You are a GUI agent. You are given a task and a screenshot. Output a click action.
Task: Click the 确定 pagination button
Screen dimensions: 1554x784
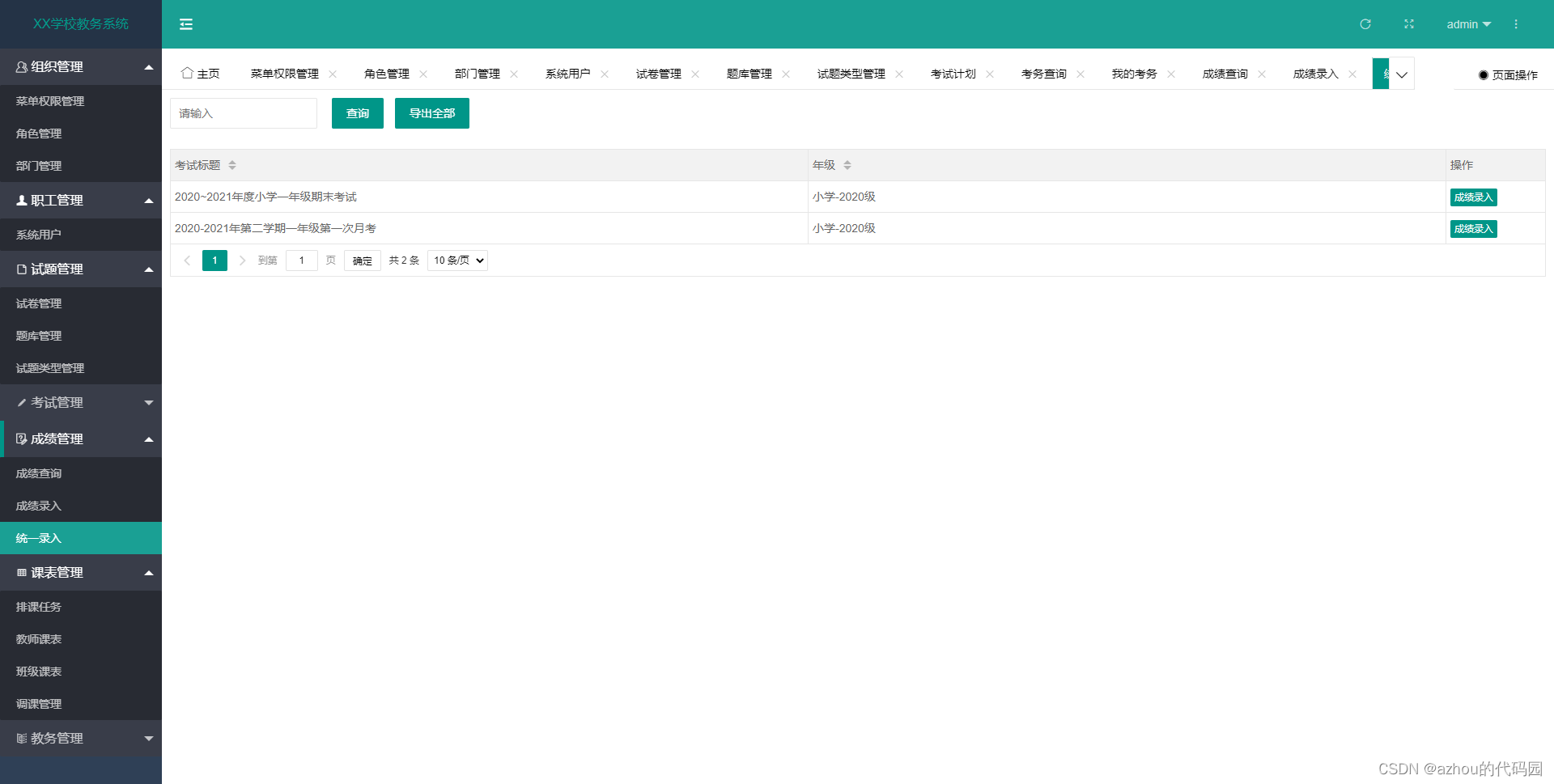[363, 261]
